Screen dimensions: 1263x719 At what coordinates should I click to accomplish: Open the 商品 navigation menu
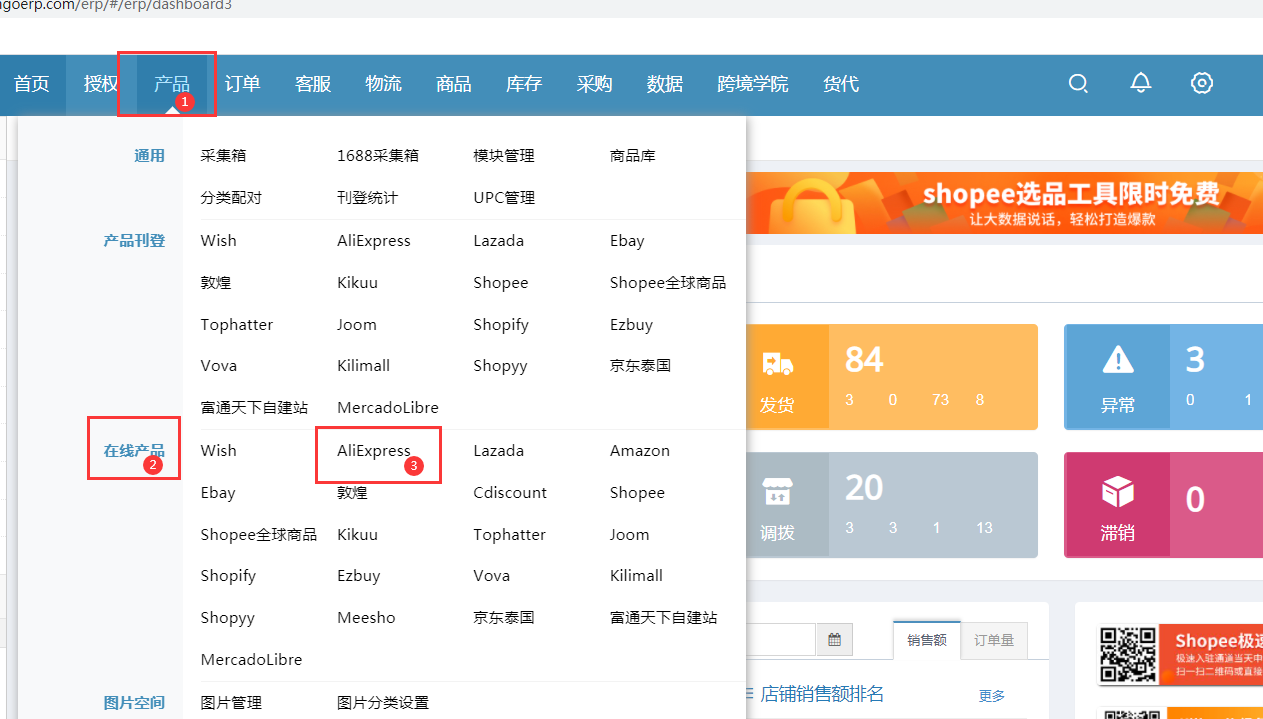coord(454,84)
